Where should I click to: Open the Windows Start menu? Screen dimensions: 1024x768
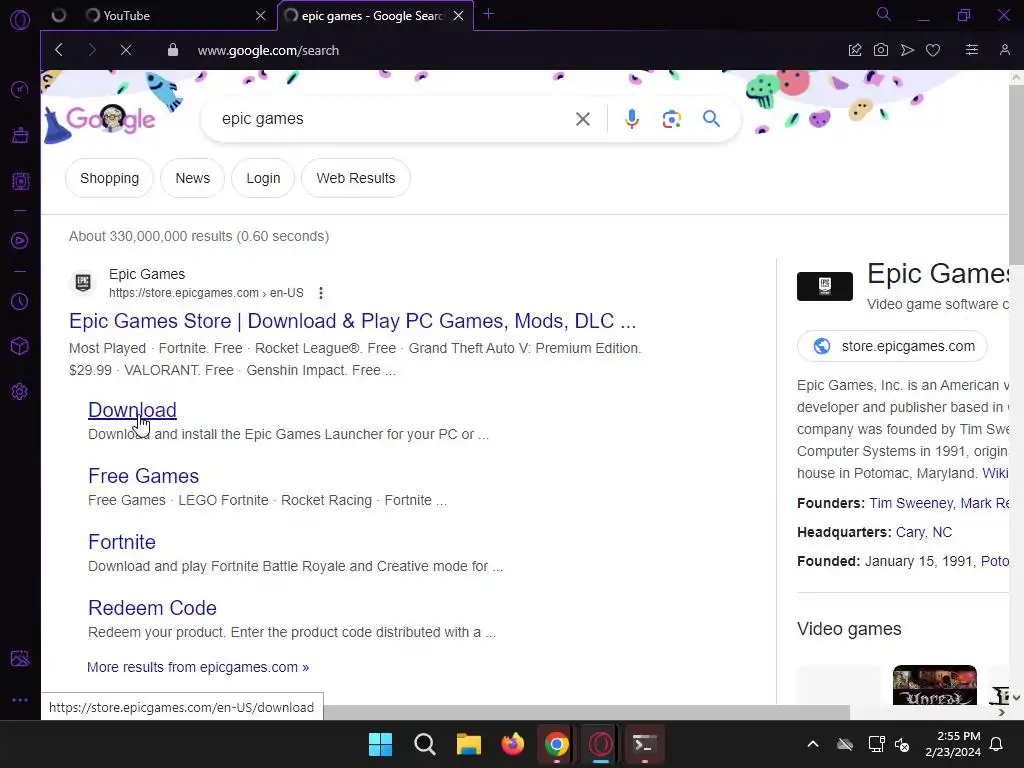point(380,744)
